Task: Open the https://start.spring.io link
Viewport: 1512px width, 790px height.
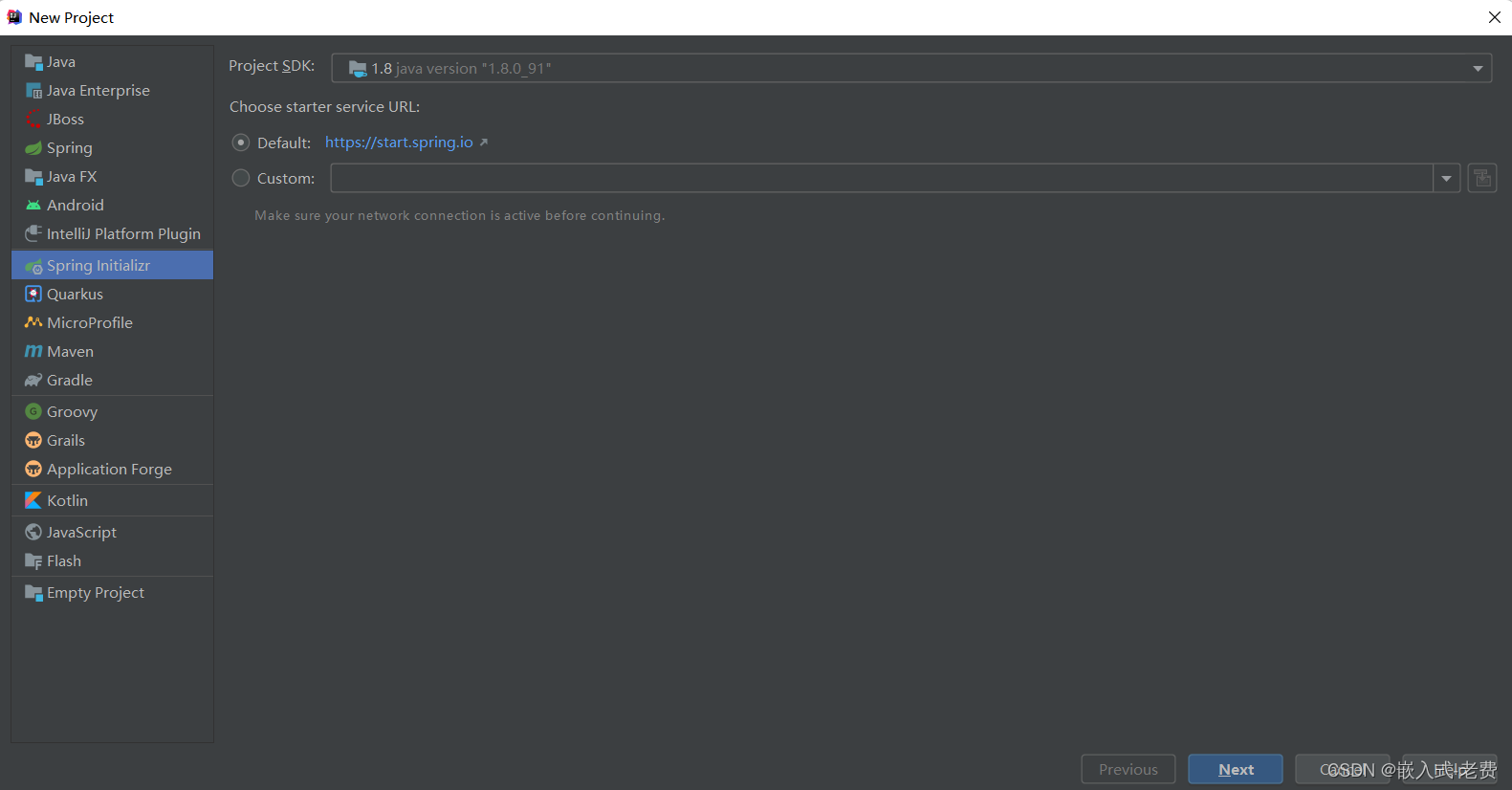Action: [399, 143]
